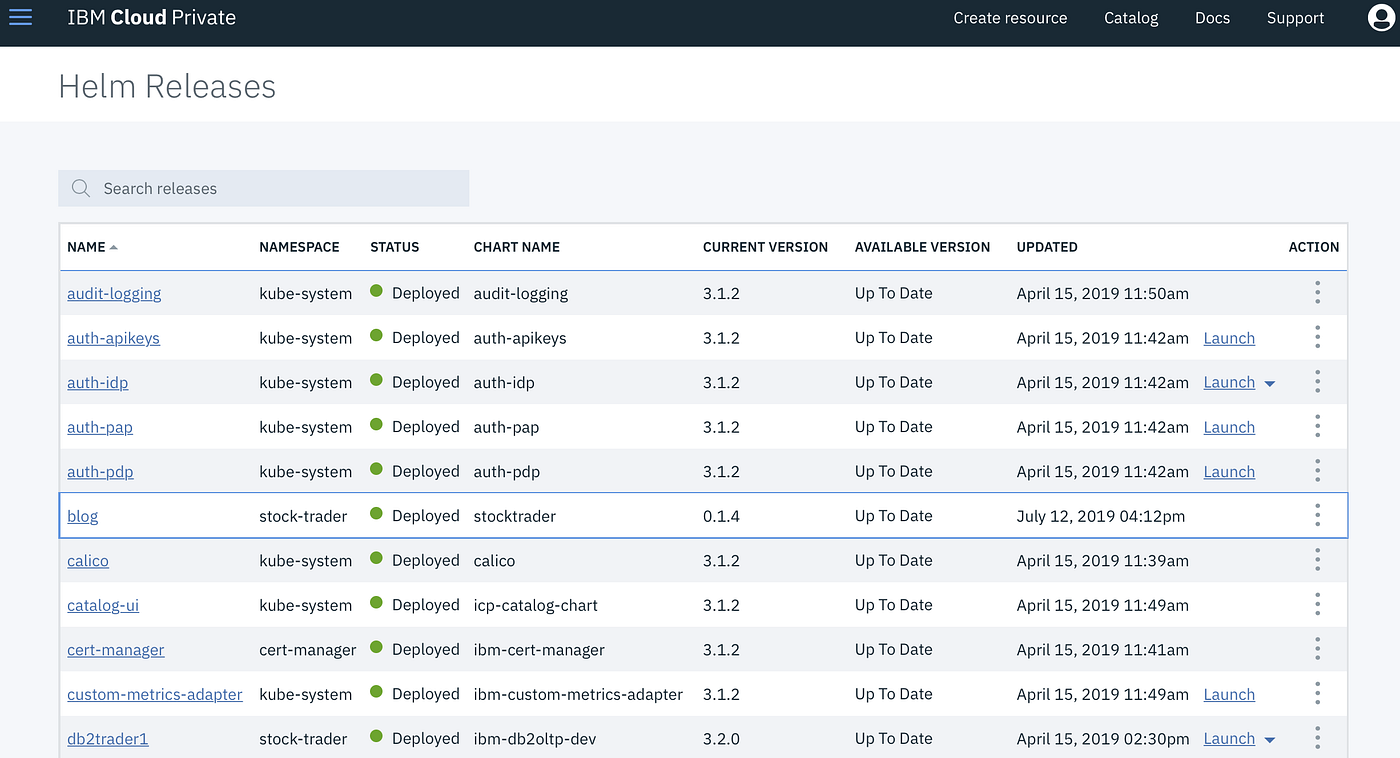Image resolution: width=1400 pixels, height=758 pixels.
Task: Expand Launch dropdown arrow for db2trader1
Action: 1270,740
